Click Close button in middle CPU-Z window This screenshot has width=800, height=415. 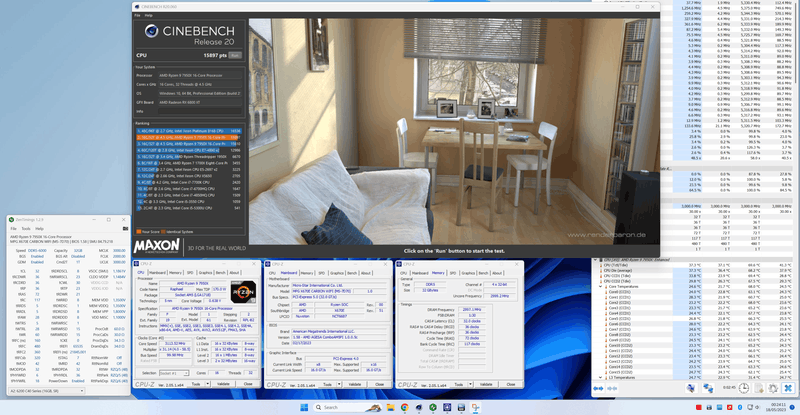(380, 384)
